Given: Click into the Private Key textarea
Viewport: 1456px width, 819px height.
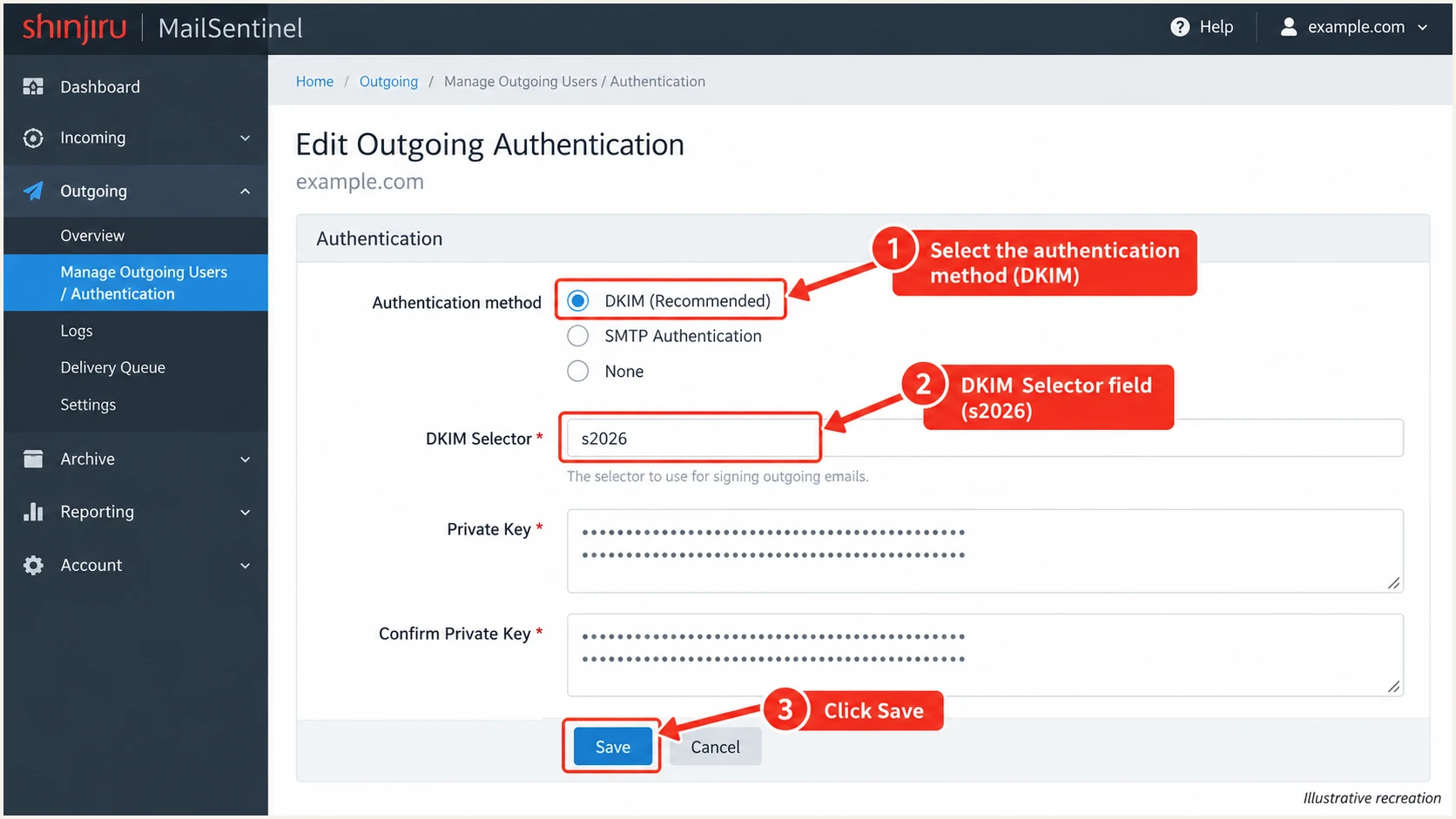Looking at the screenshot, I should pyautogui.click(x=985, y=551).
